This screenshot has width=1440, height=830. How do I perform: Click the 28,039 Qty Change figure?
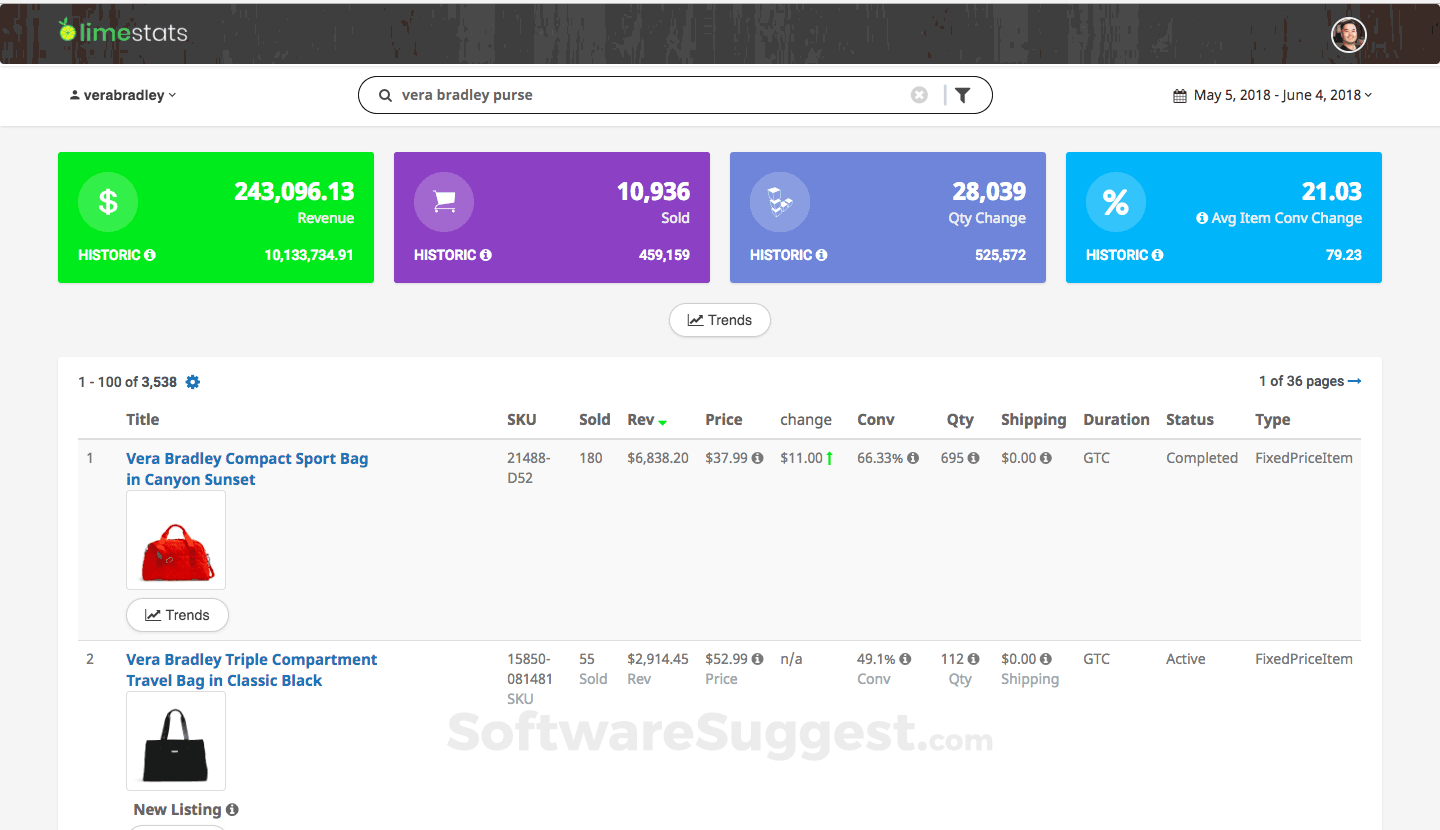click(989, 191)
